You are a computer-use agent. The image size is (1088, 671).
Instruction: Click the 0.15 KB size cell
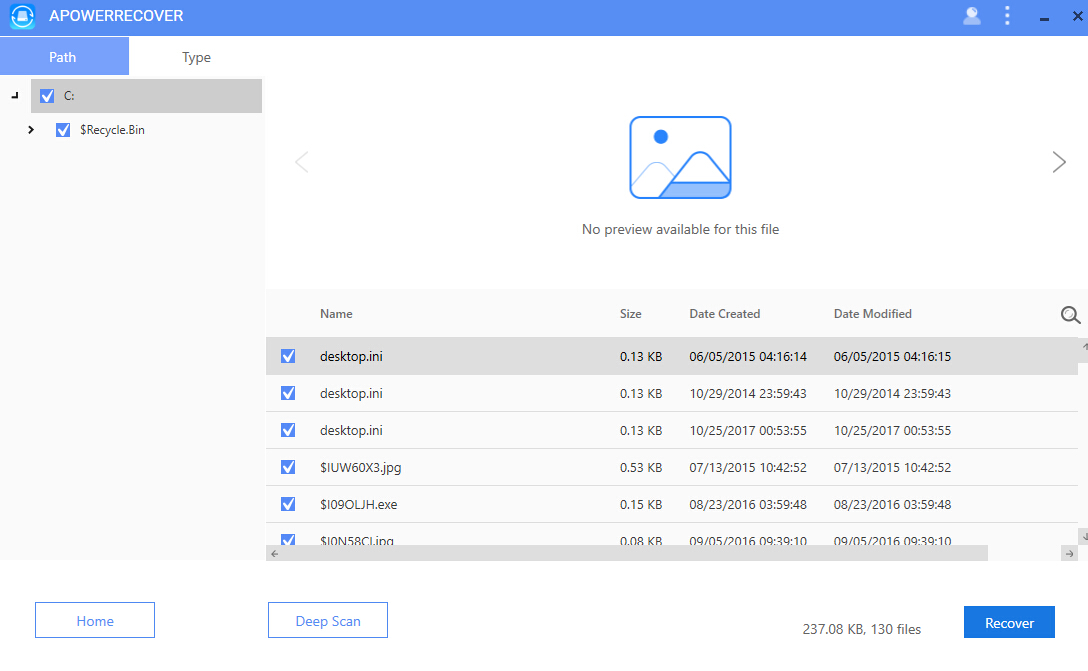click(640, 504)
